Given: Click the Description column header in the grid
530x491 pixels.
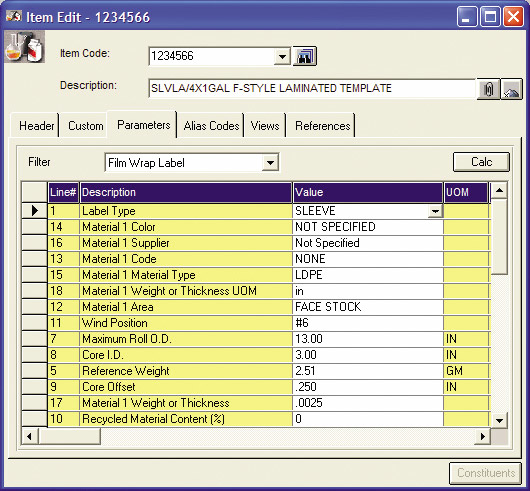Looking at the screenshot, I should point(186,192).
